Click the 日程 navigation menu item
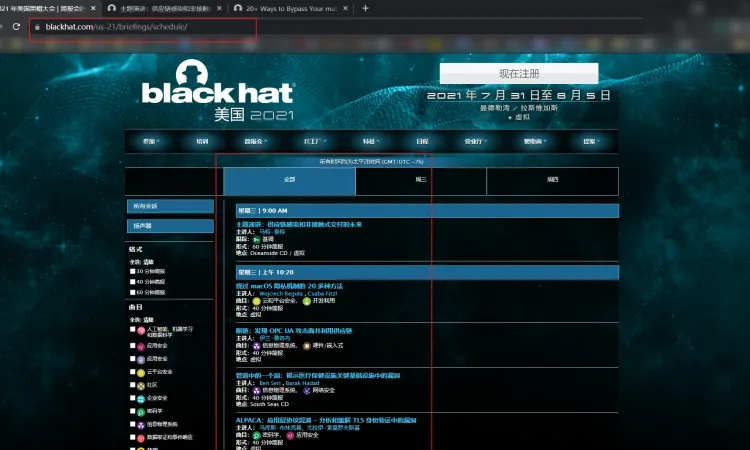The image size is (750, 450). pos(422,142)
